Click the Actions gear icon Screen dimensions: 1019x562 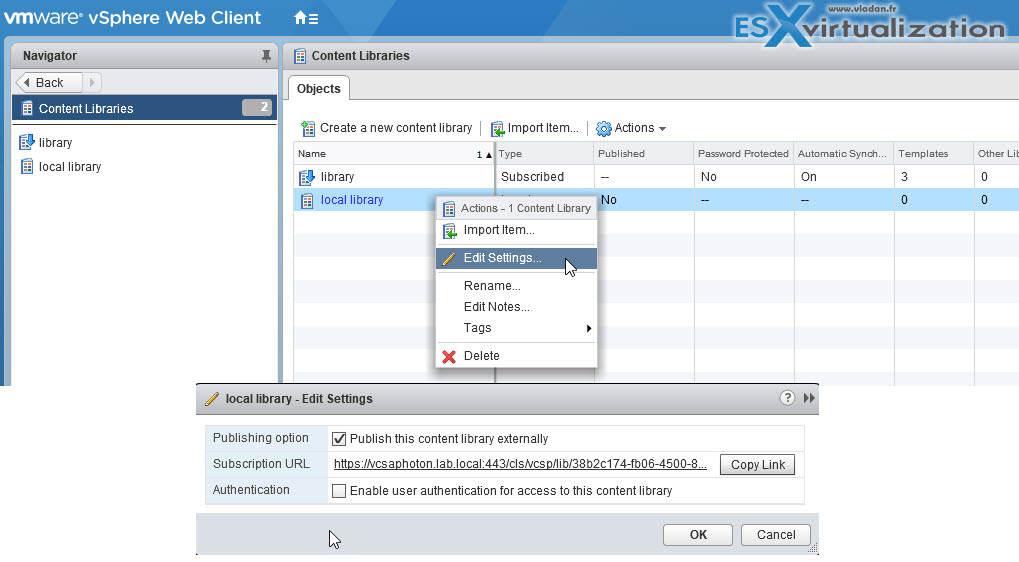point(604,129)
